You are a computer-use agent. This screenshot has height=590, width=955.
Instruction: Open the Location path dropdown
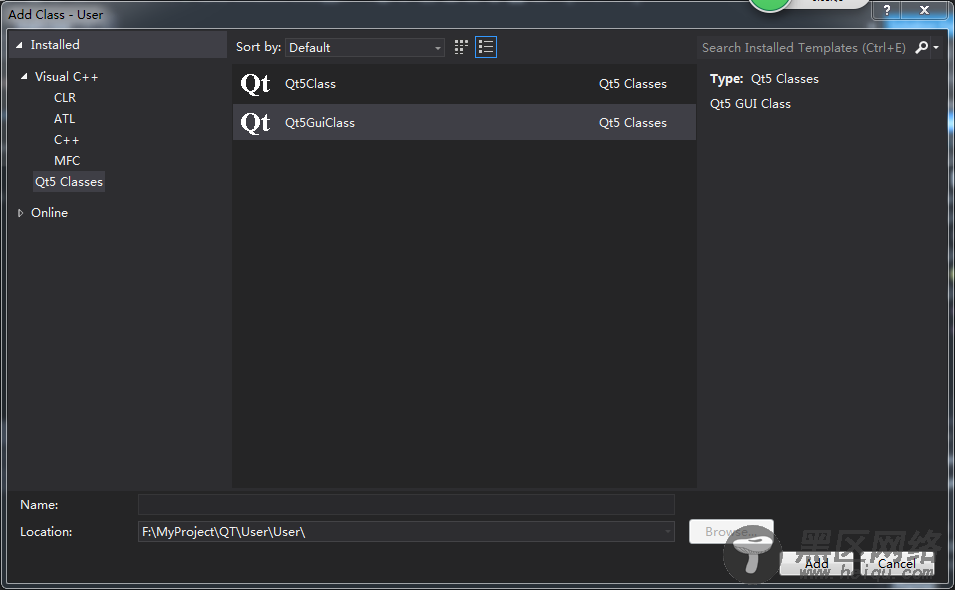668,532
